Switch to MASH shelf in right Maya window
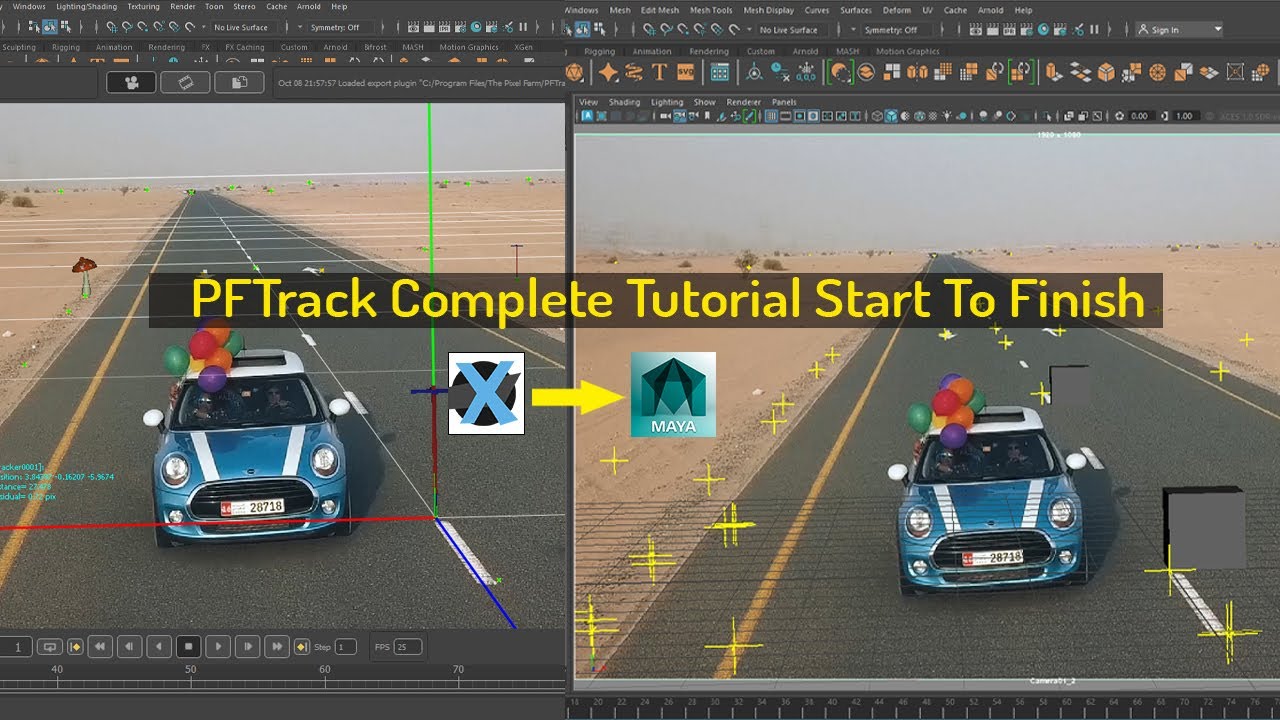 pos(847,51)
